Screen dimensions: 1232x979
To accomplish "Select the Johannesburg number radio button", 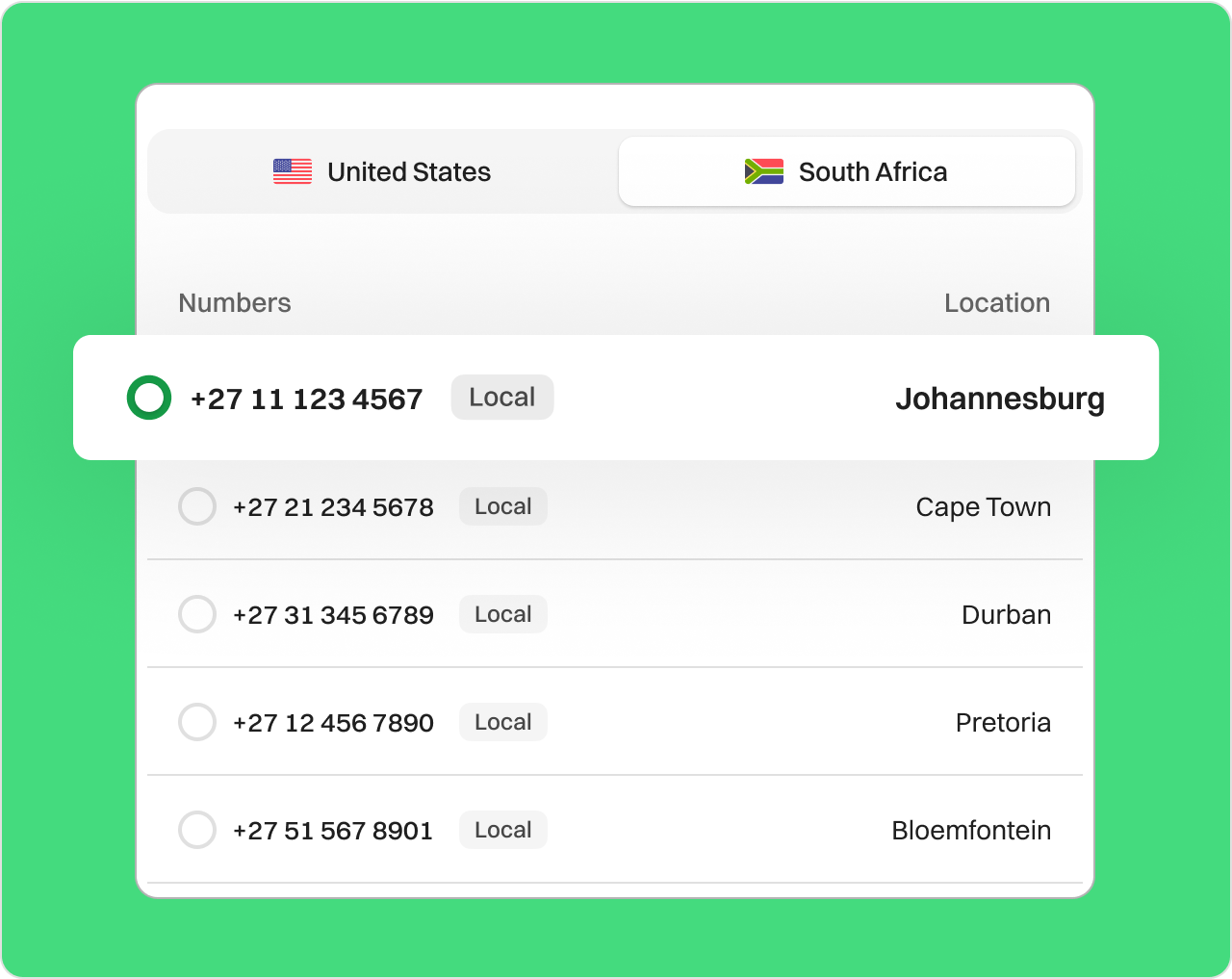I will coord(149,398).
